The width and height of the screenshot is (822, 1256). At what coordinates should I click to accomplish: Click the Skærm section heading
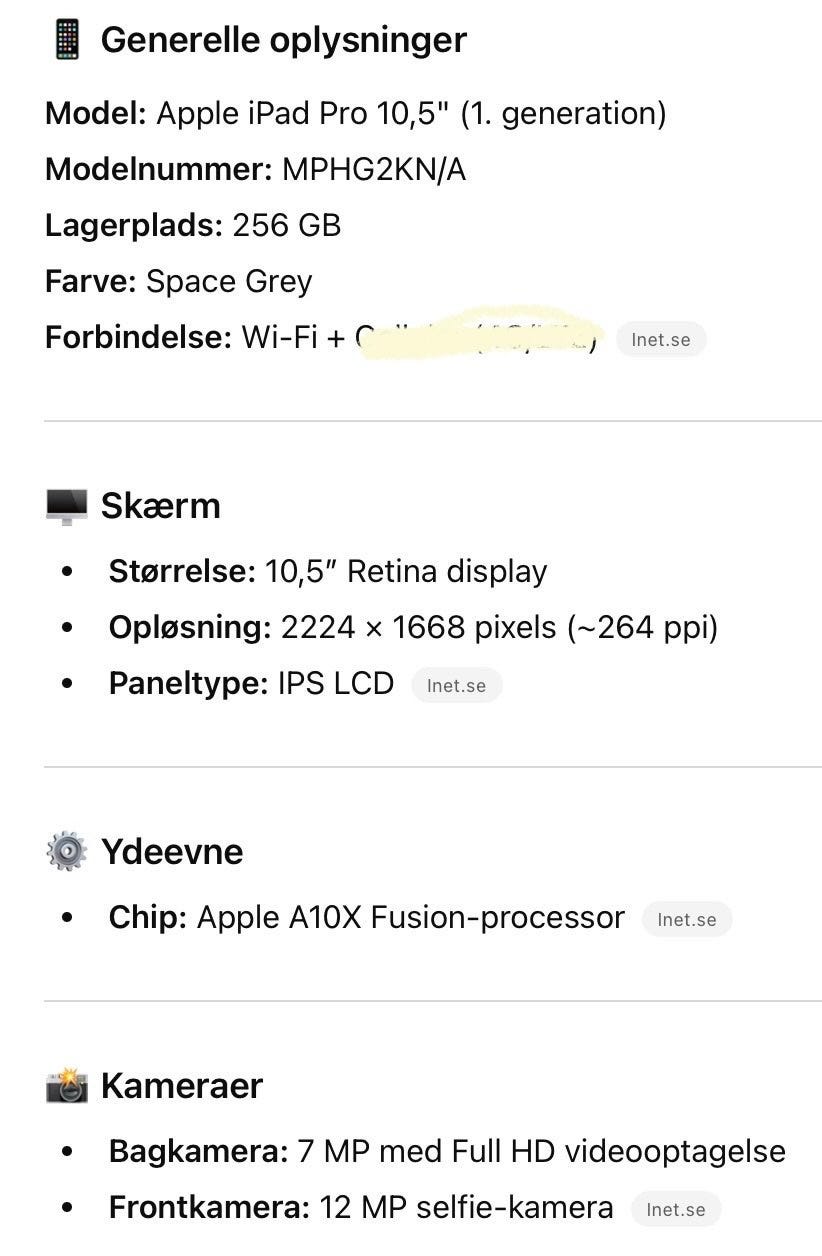tap(160, 506)
